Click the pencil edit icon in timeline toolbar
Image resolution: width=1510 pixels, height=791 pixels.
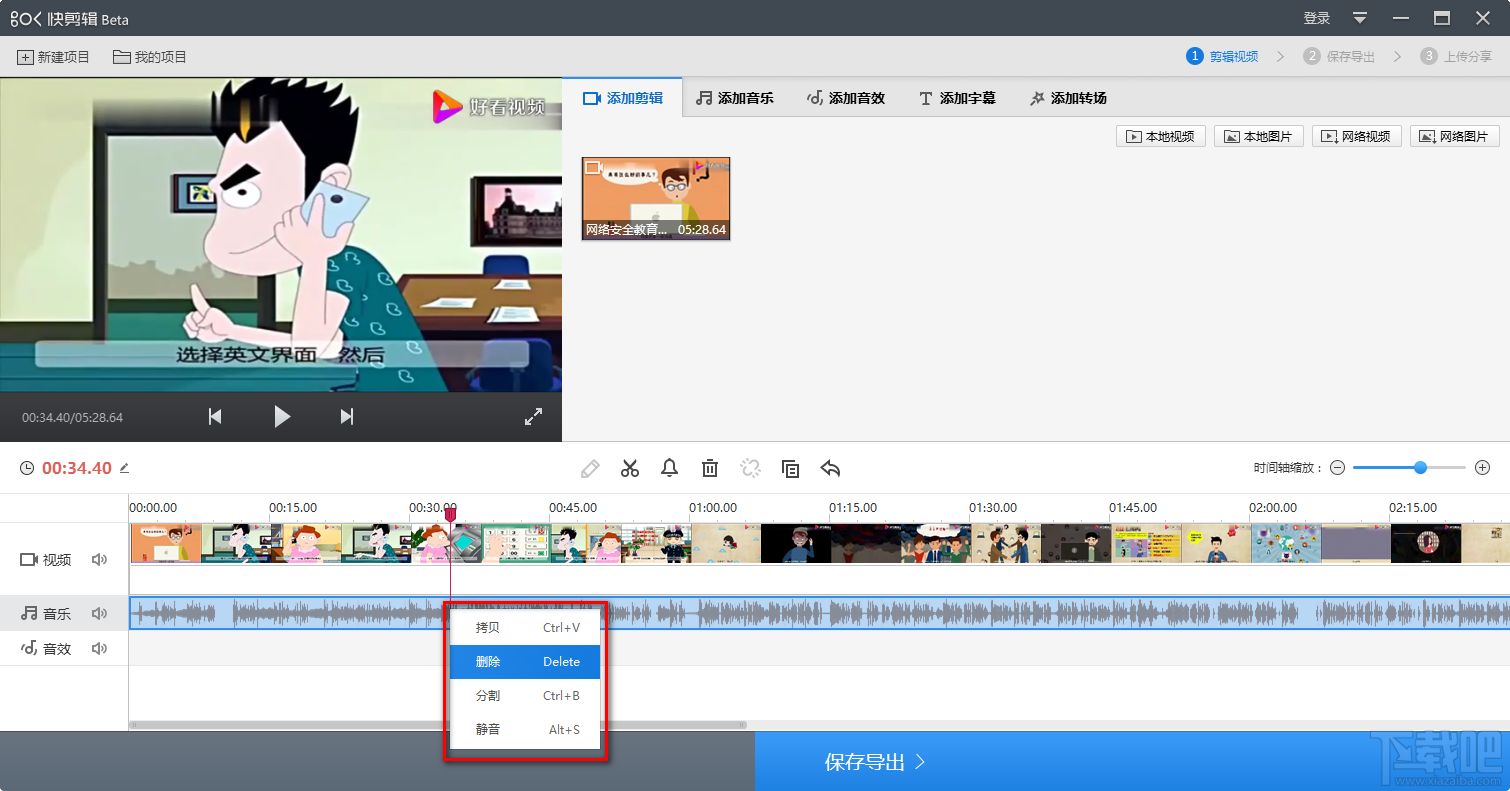(x=590, y=468)
